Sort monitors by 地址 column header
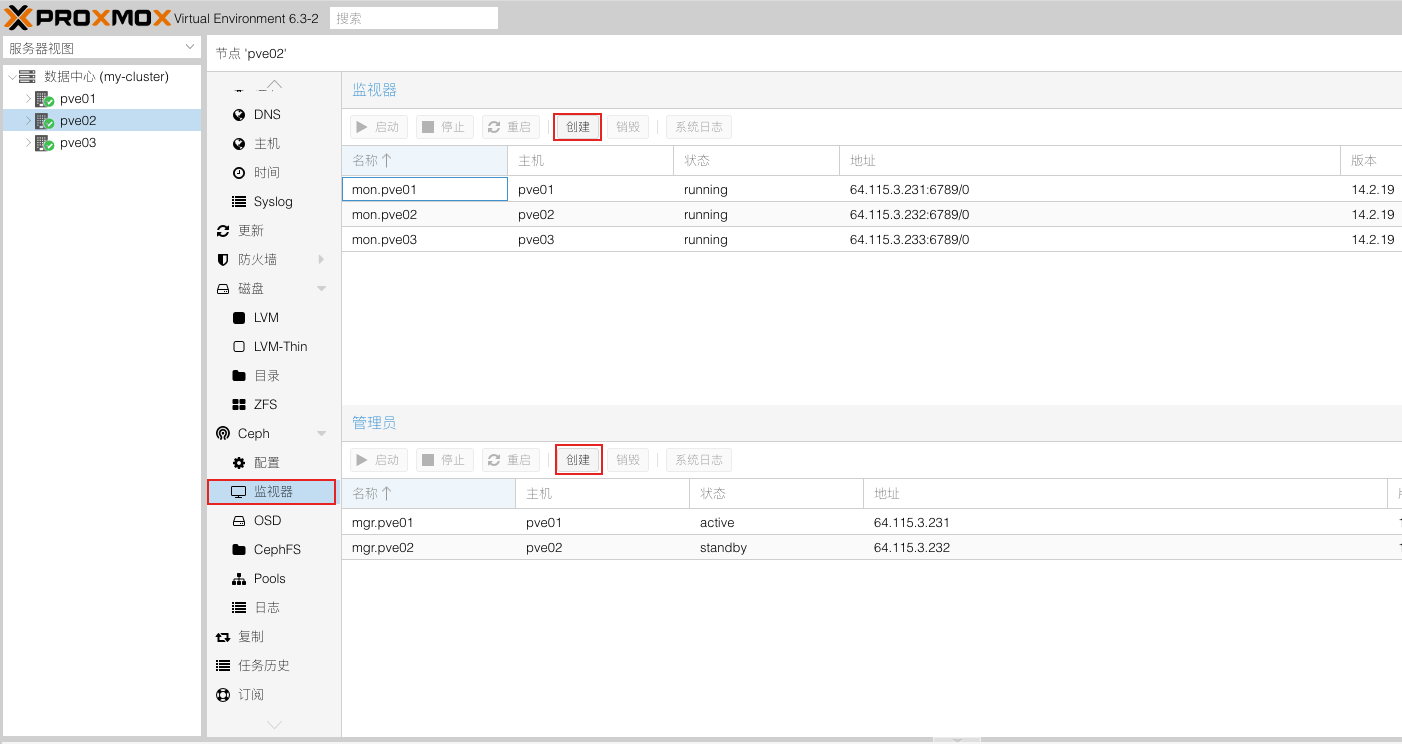 pos(1090,160)
